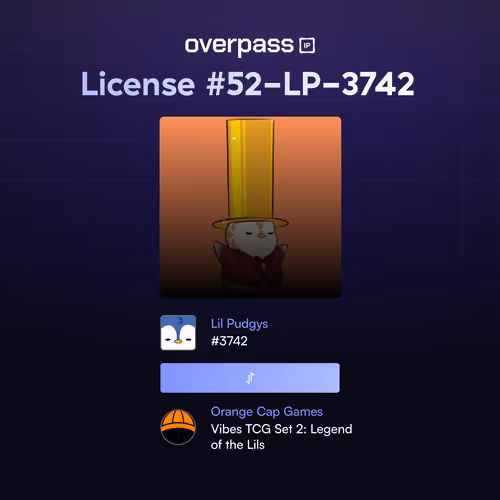Click the 'of the Lils' text line
Screen dimensions: 500x500
pos(238,445)
